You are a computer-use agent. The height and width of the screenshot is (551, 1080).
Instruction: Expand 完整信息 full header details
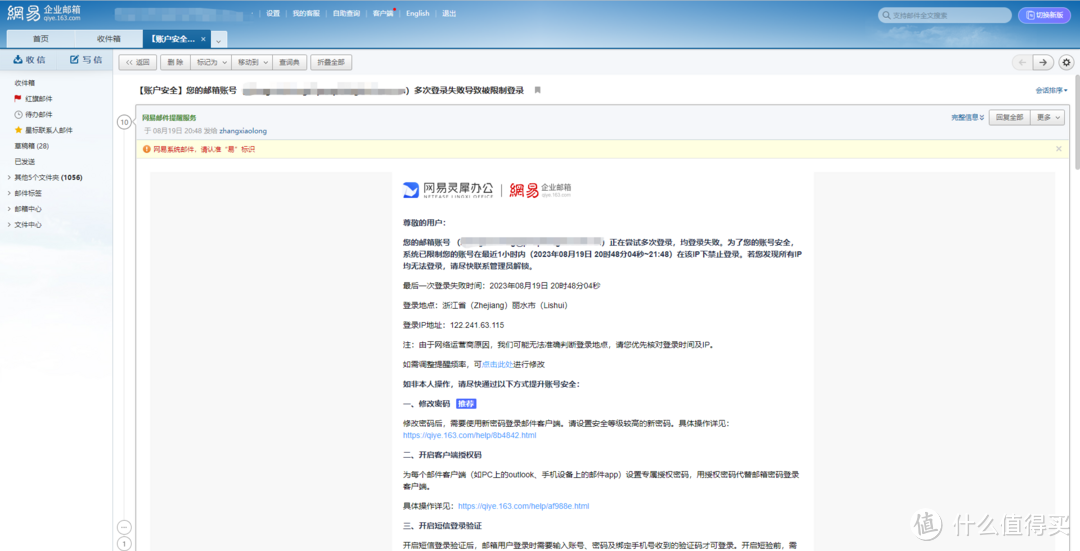tap(968, 118)
